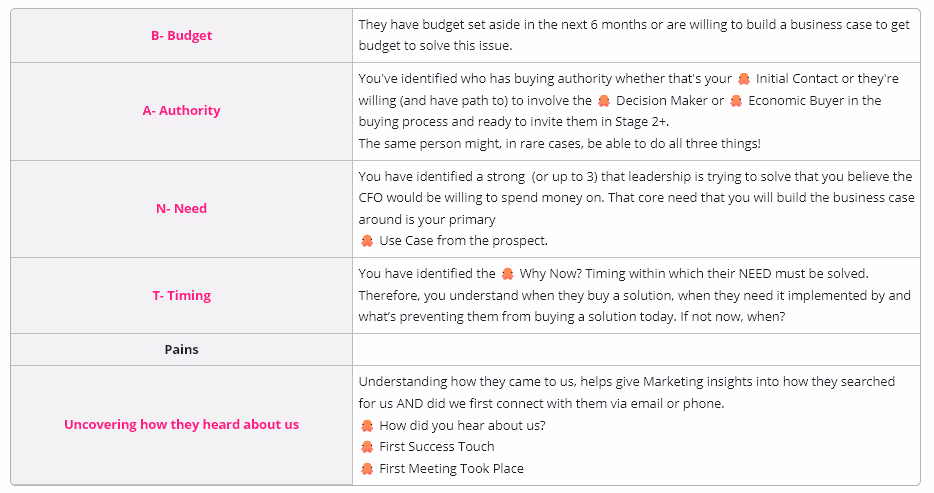The height and width of the screenshot is (493, 934).
Task: Click Uncovering how they heard about us heading
Action: click(181, 425)
